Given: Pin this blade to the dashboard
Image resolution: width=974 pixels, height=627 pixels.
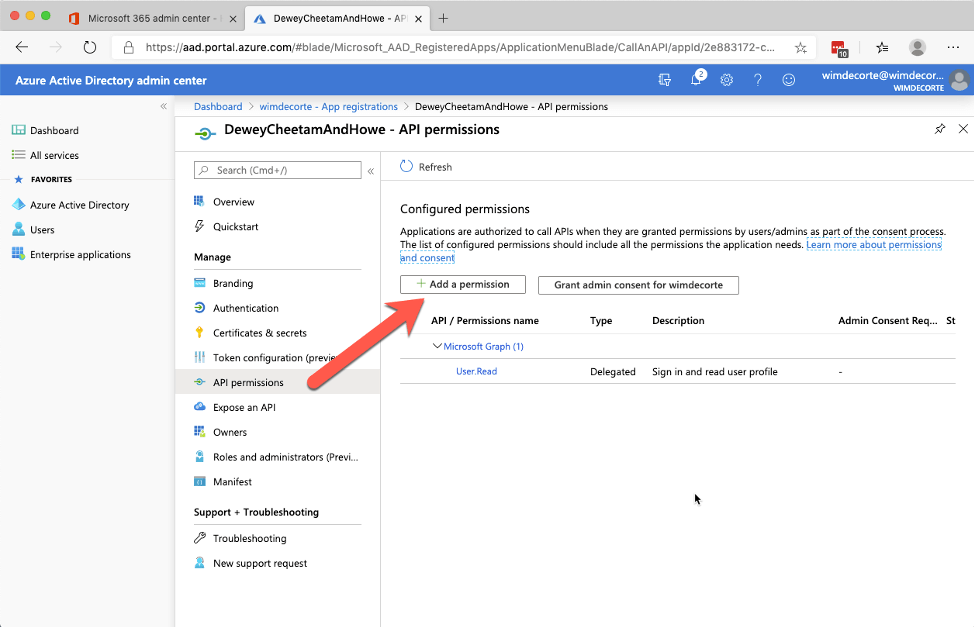Looking at the screenshot, I should 940,129.
